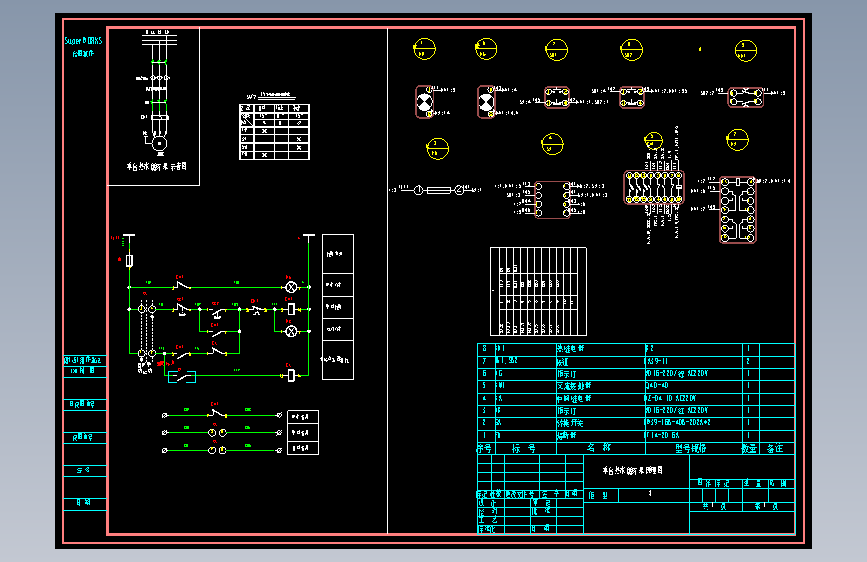Click the fuse symbol at control circuit top-left
867x562 pixels.
[x=129, y=261]
